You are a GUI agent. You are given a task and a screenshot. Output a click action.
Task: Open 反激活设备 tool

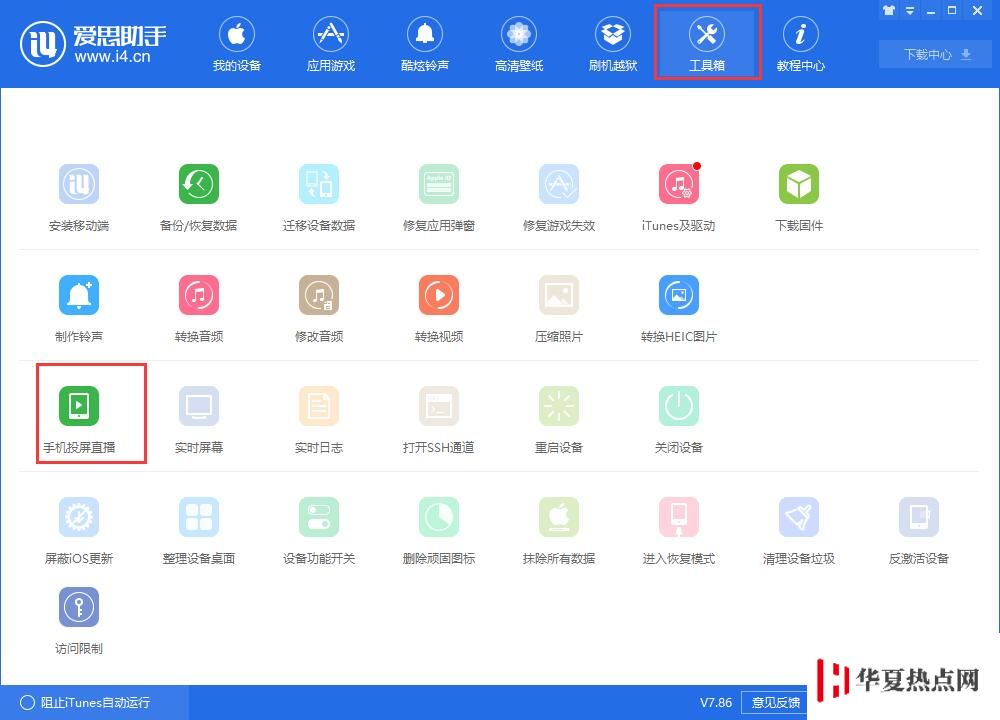pyautogui.click(x=918, y=531)
